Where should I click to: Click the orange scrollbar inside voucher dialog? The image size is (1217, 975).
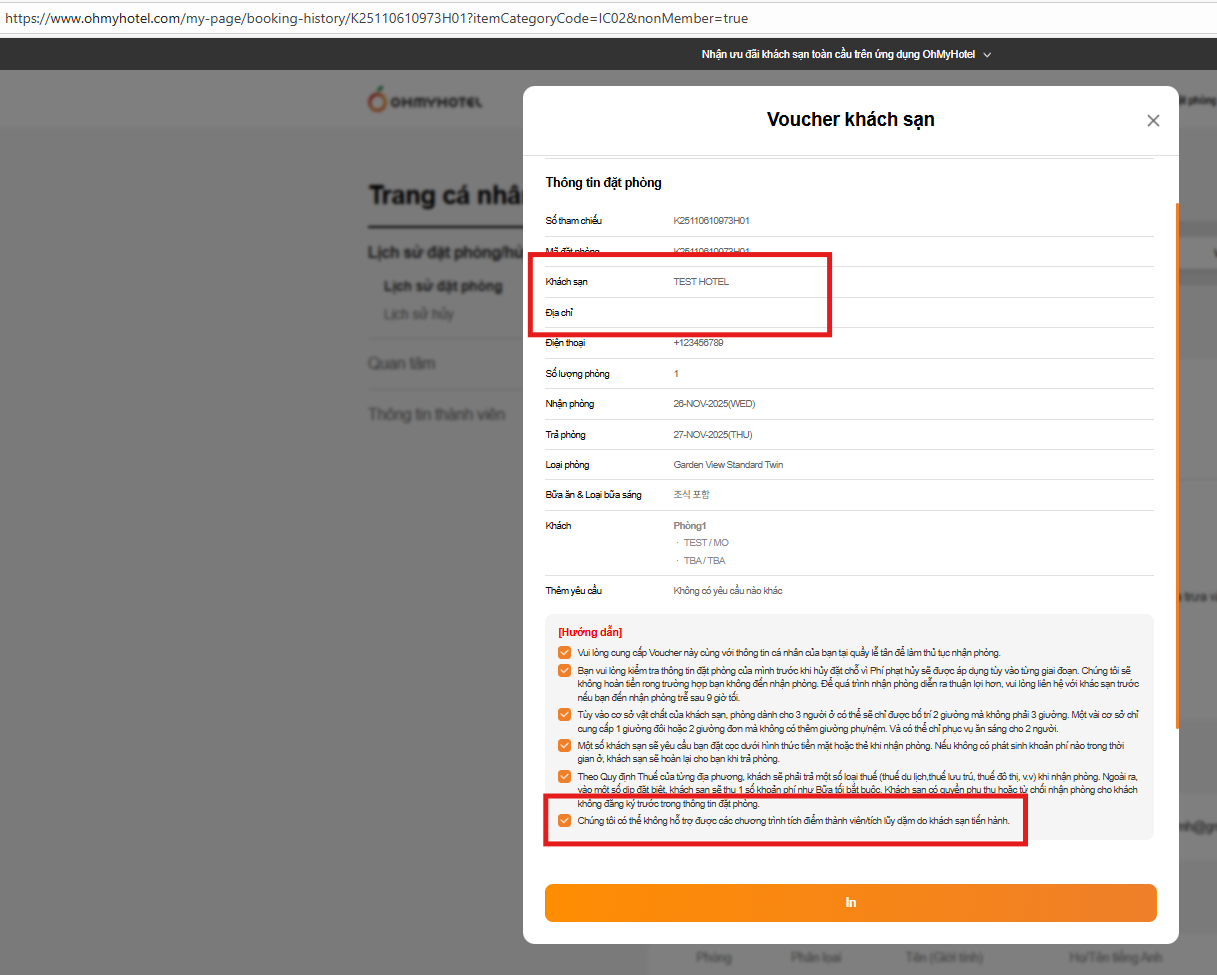click(x=1177, y=466)
